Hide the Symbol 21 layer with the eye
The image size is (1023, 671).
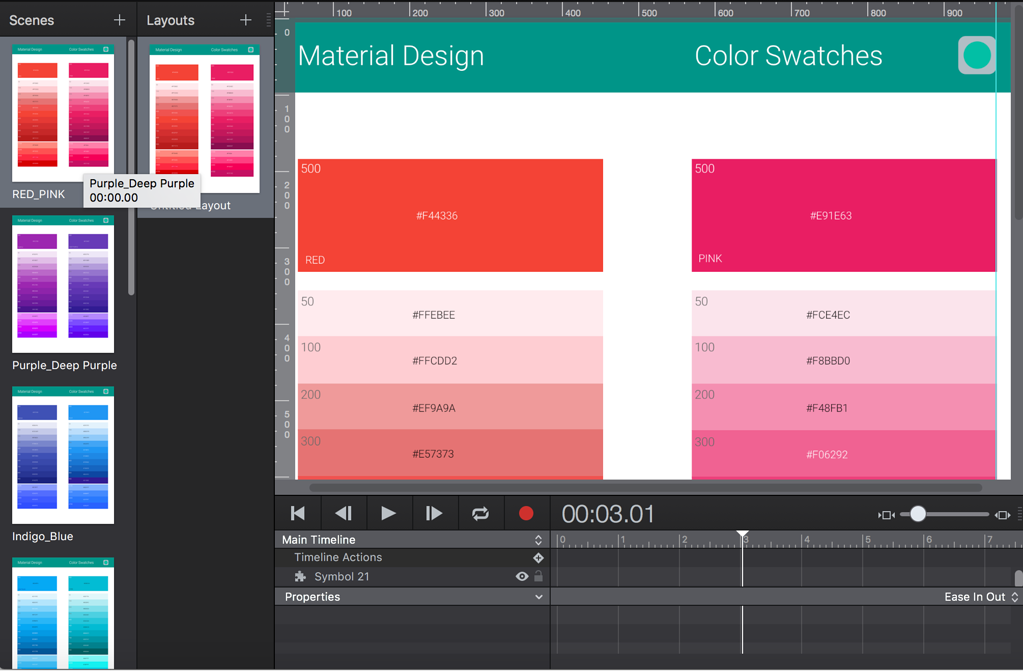pos(521,576)
